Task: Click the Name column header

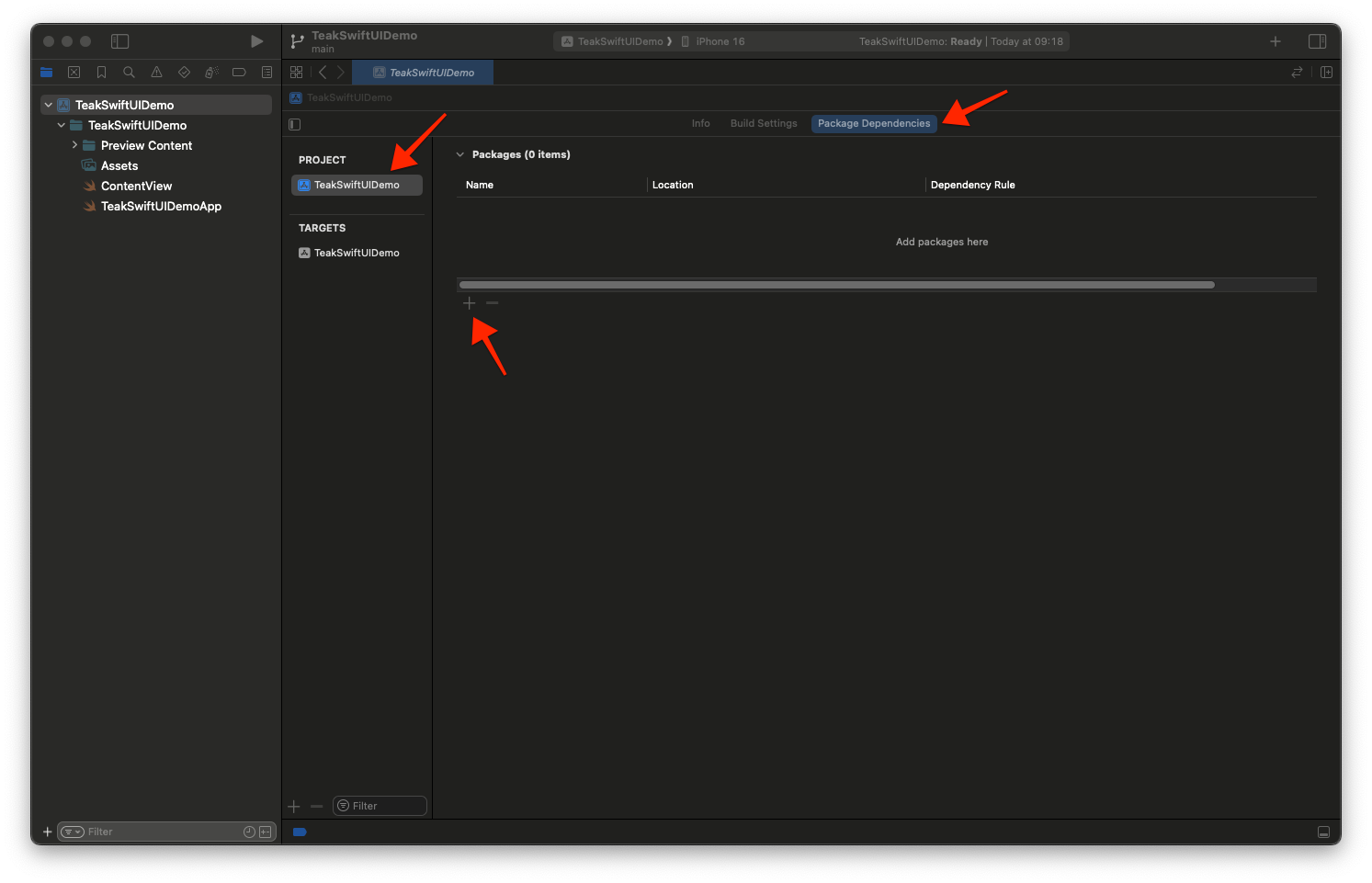Action: coord(480,185)
